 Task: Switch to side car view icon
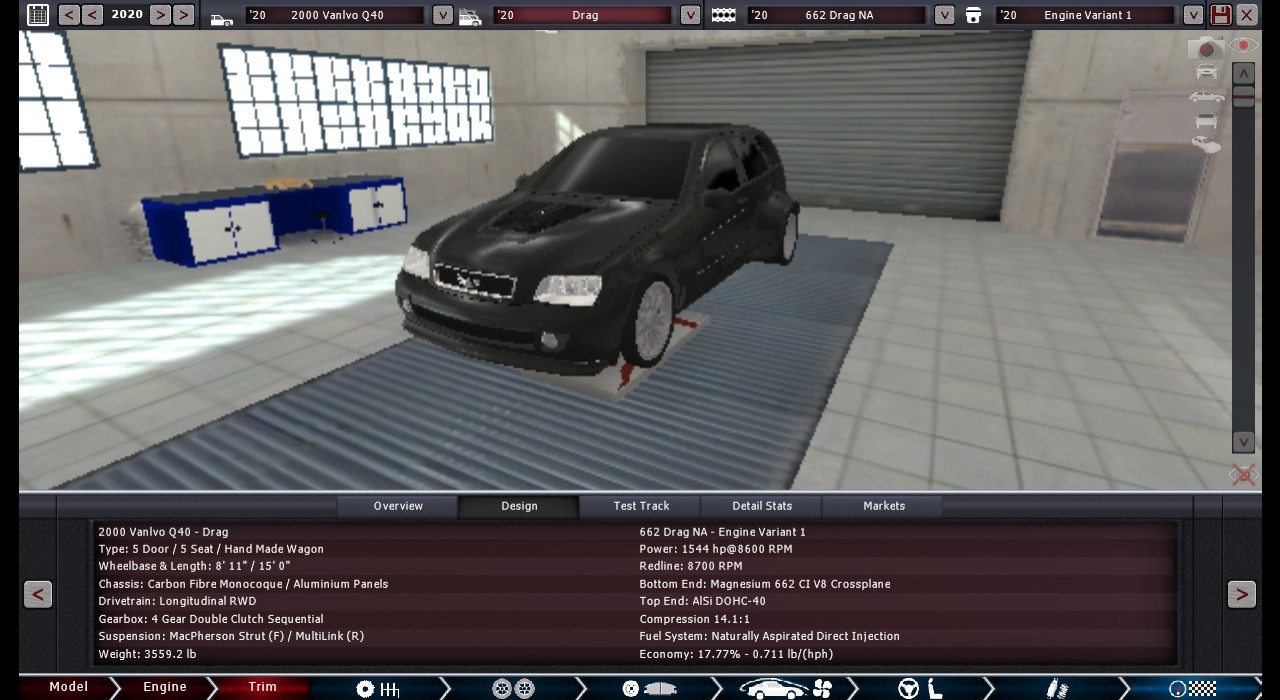point(1207,97)
